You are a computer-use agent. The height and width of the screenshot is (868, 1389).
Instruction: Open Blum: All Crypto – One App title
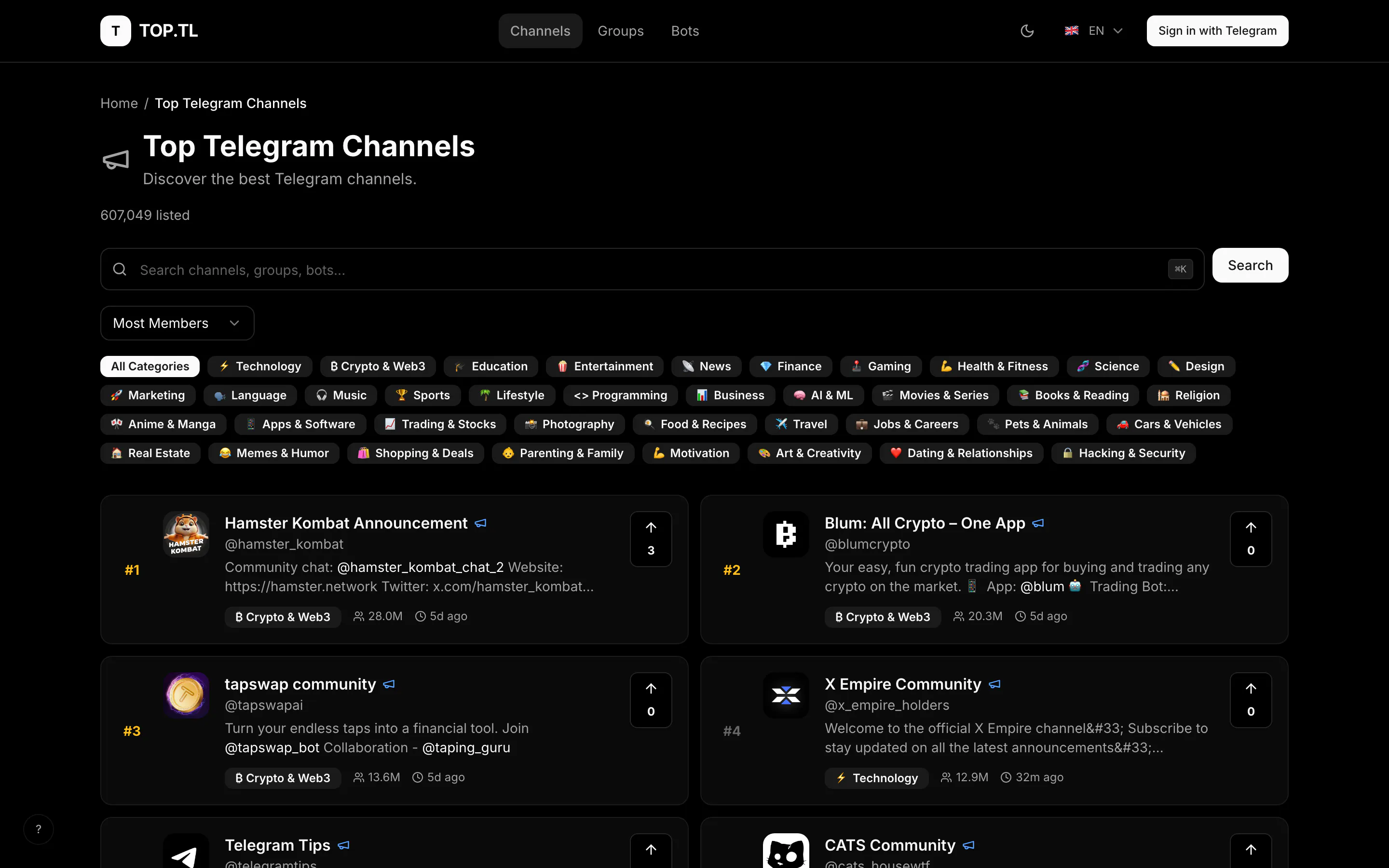(x=925, y=523)
